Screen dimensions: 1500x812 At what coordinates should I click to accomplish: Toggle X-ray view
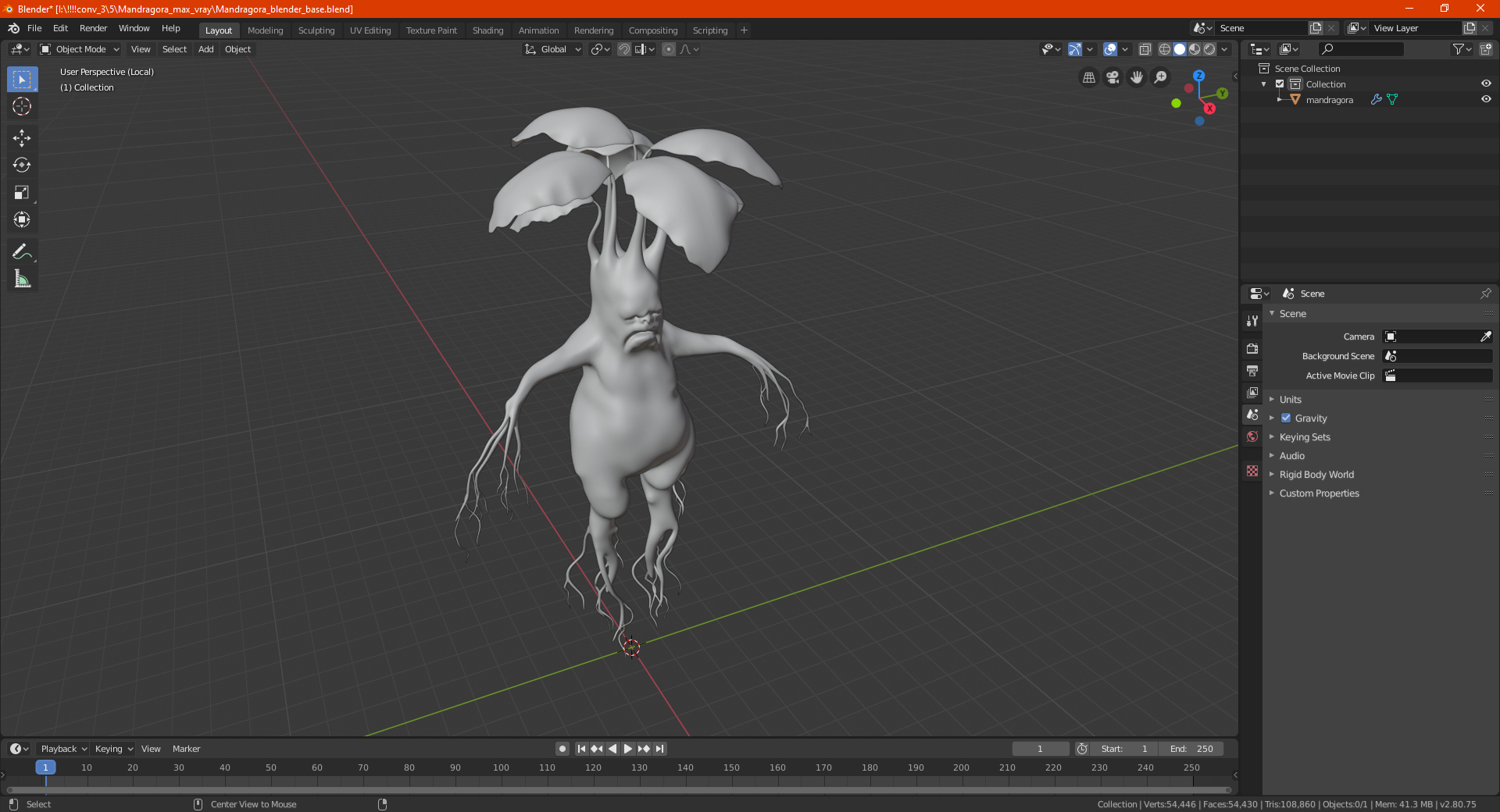1145,49
